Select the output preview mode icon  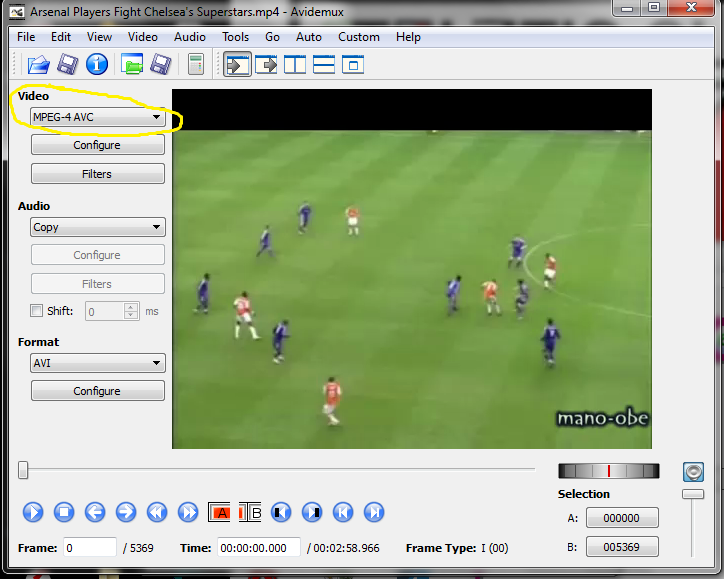[x=266, y=64]
